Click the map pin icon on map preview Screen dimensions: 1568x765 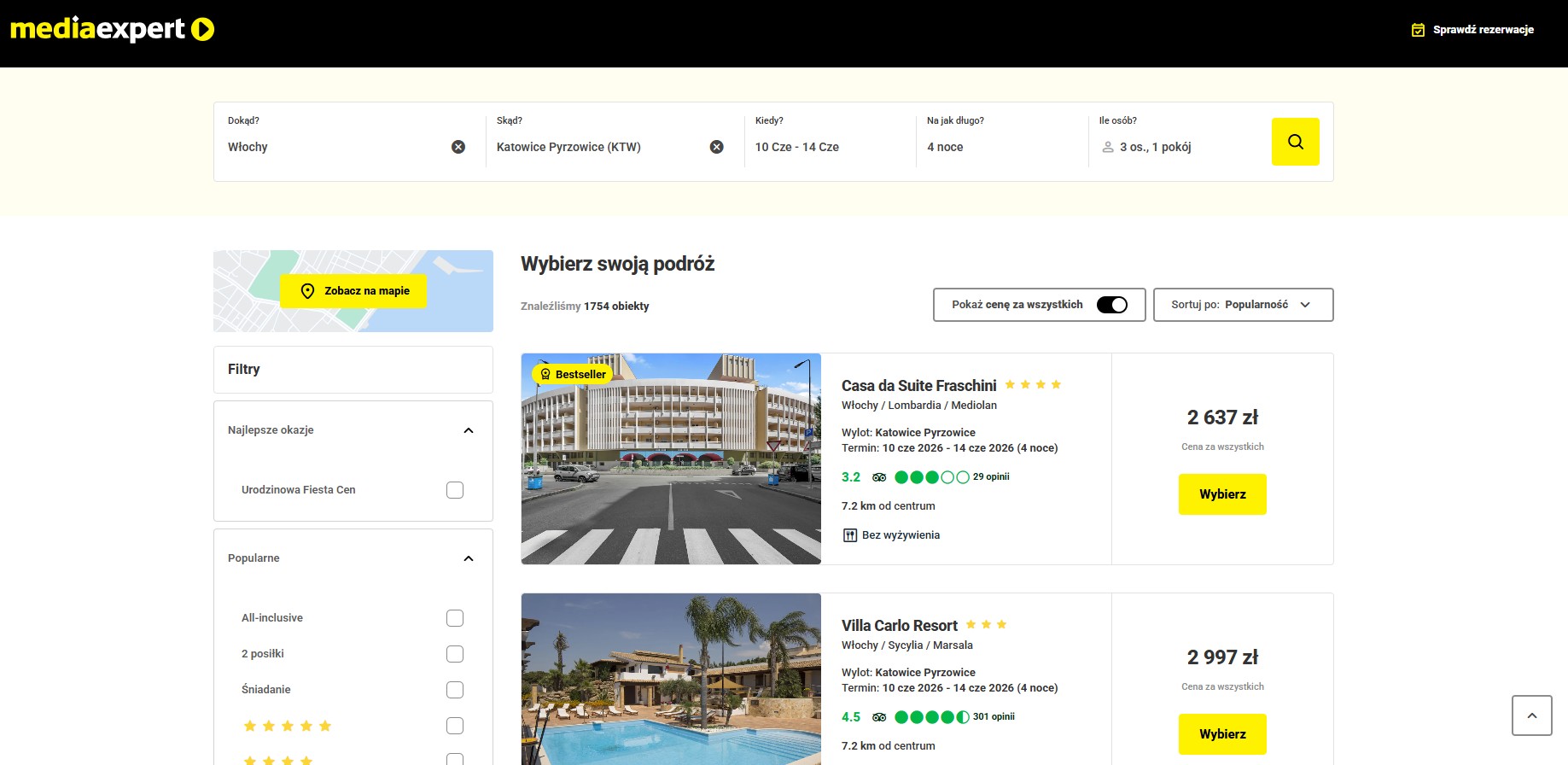pos(308,291)
